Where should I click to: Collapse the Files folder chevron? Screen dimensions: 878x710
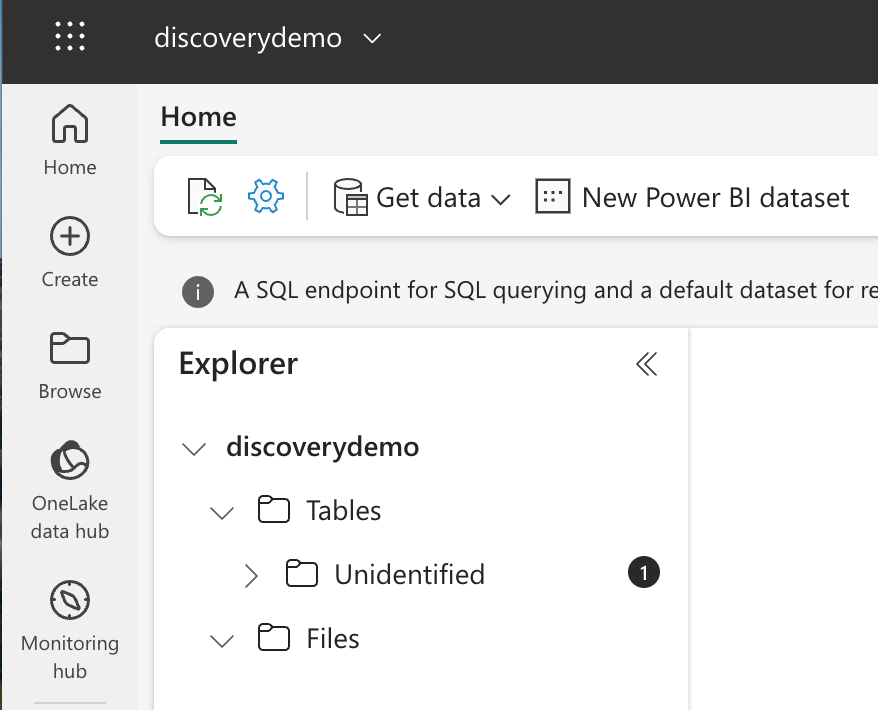point(222,641)
